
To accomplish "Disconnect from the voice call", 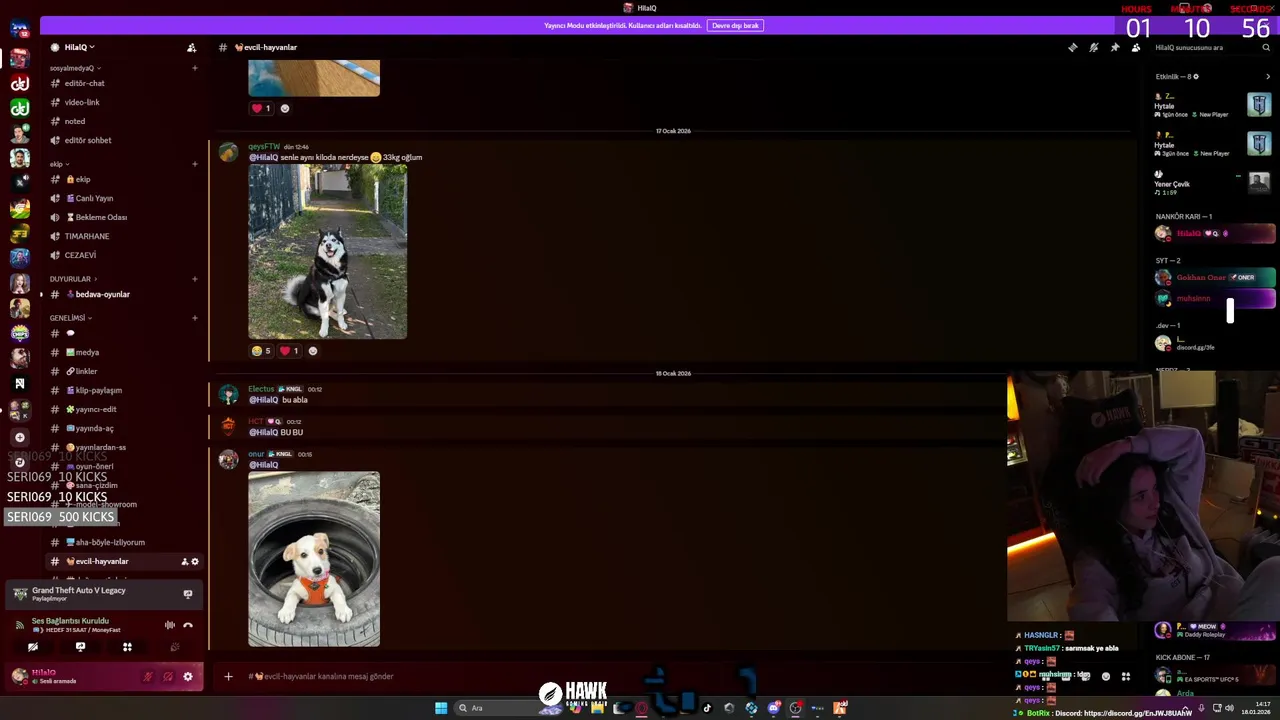I will 187,625.
